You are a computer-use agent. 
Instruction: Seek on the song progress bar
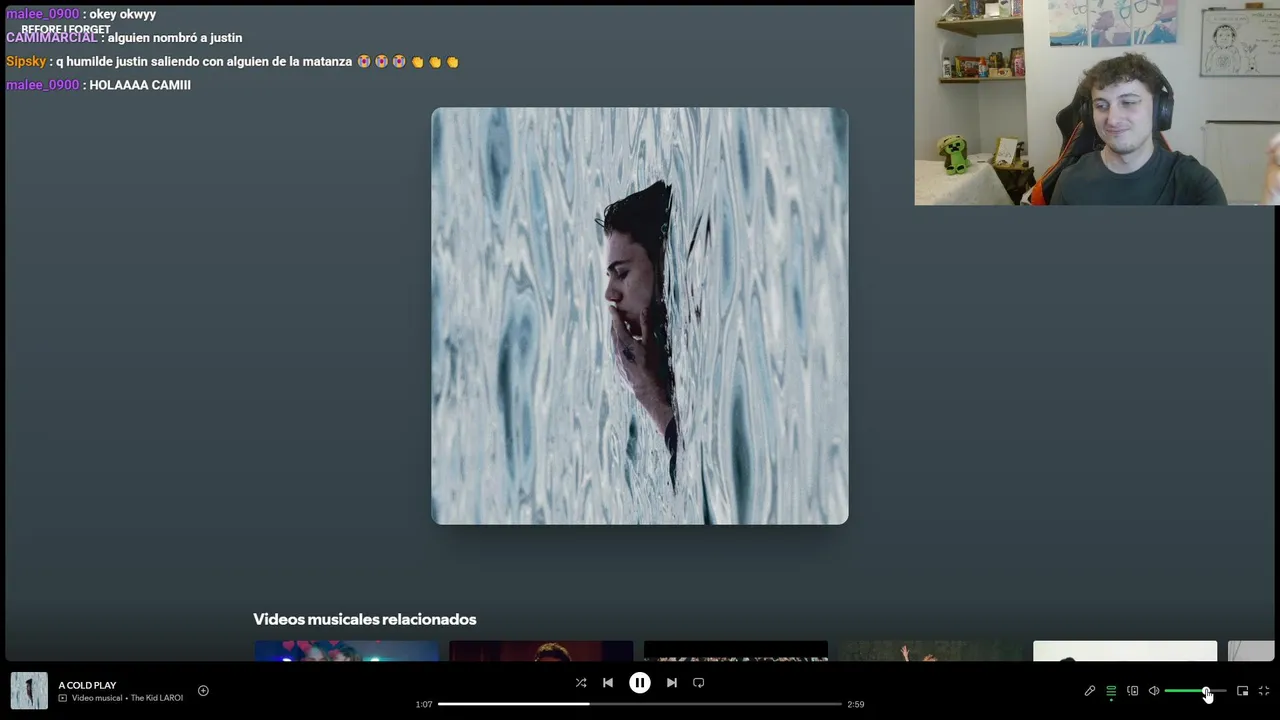click(x=640, y=704)
